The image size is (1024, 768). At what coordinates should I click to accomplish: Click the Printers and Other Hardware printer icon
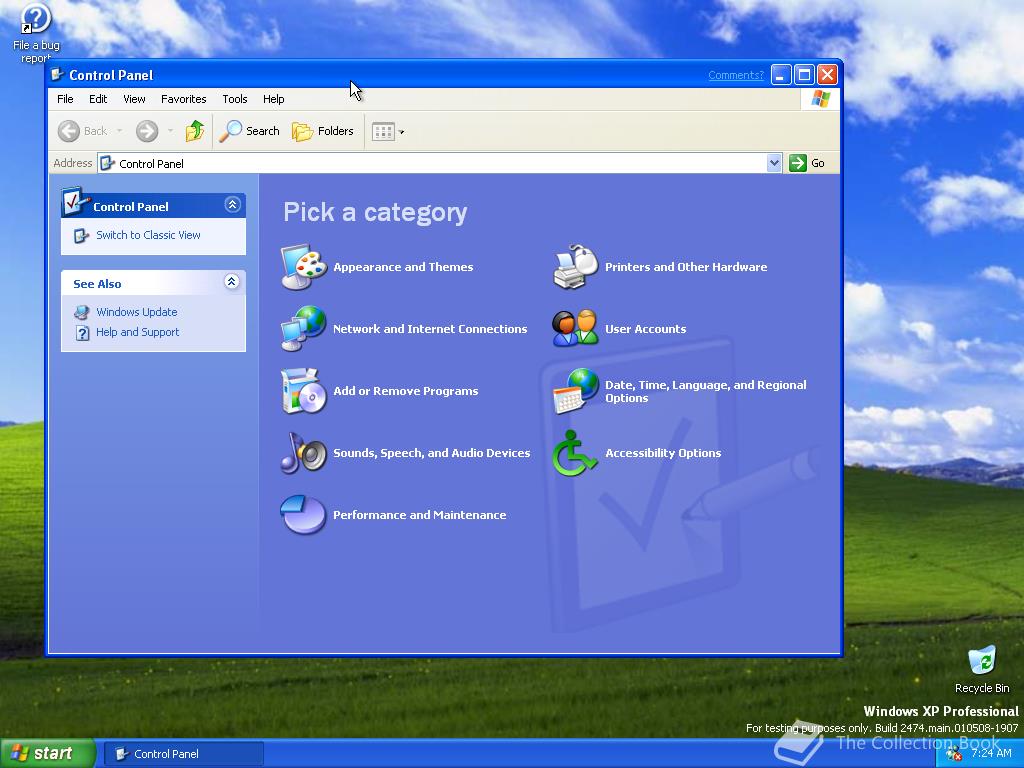pos(575,266)
